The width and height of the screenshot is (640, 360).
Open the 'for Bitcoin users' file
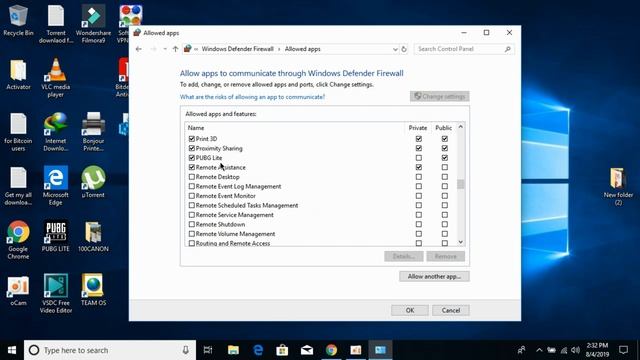point(18,131)
